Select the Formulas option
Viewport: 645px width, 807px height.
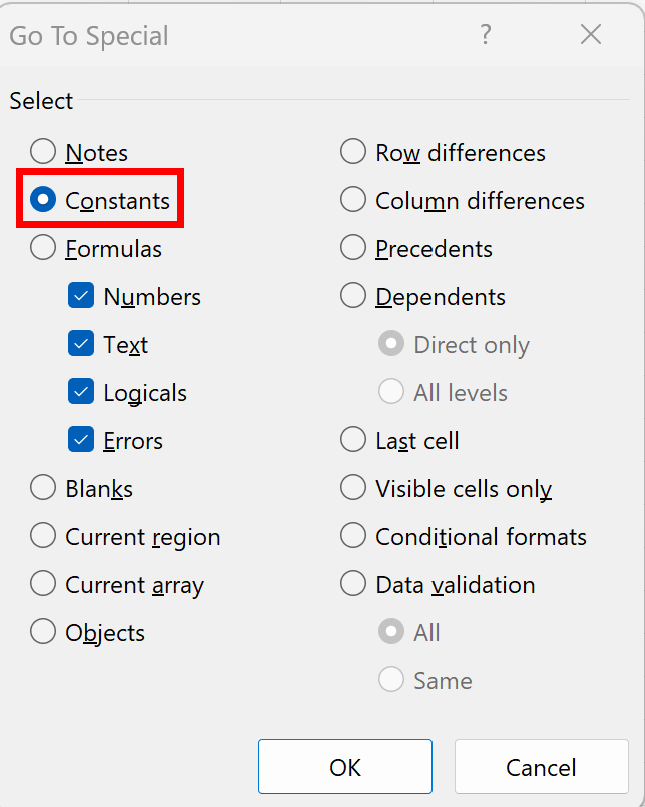[x=43, y=248]
